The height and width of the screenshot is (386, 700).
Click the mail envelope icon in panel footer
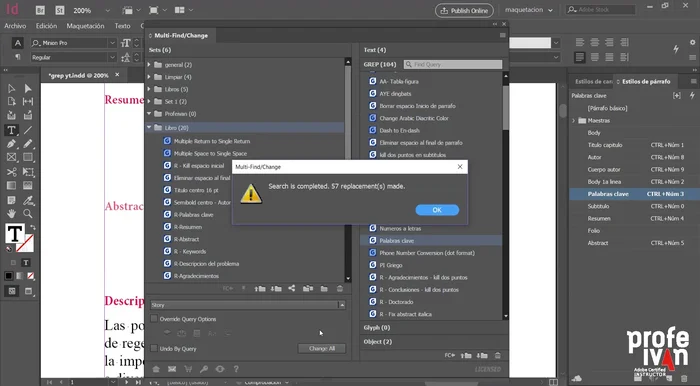(x=172, y=369)
